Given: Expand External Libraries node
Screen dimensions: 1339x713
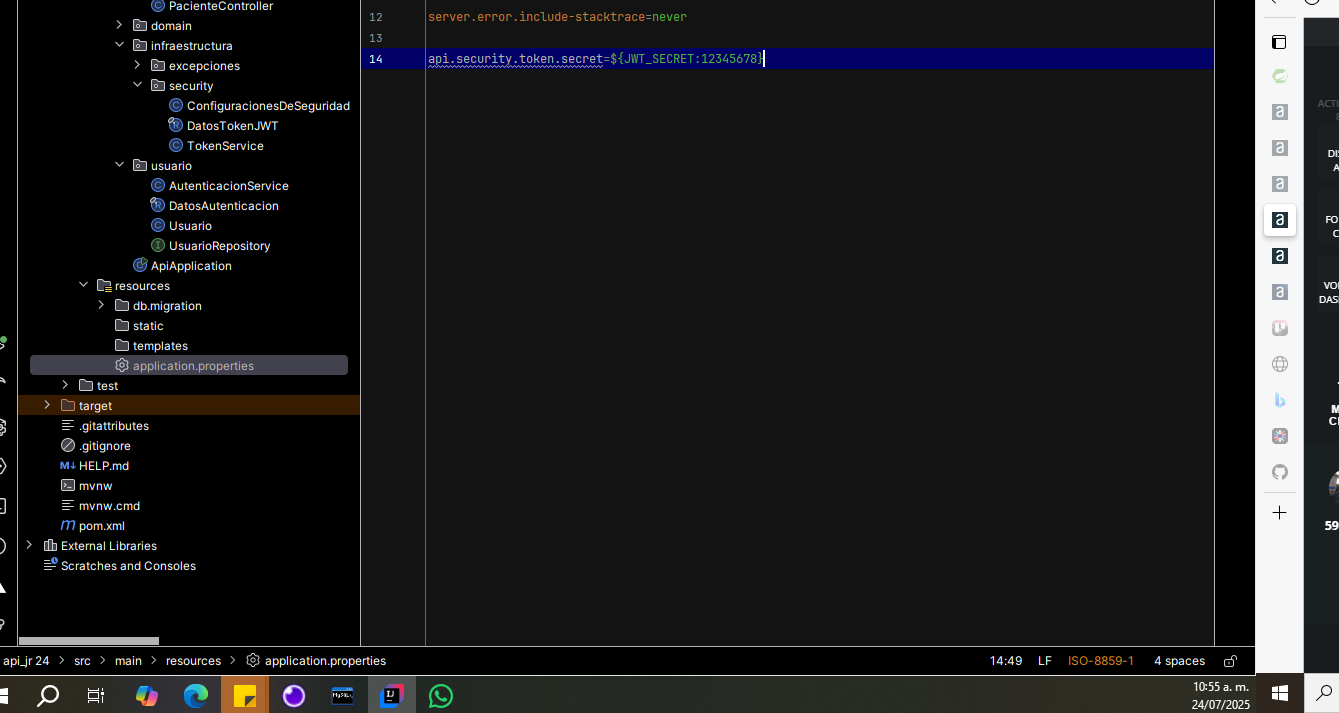Looking at the screenshot, I should 29,545.
